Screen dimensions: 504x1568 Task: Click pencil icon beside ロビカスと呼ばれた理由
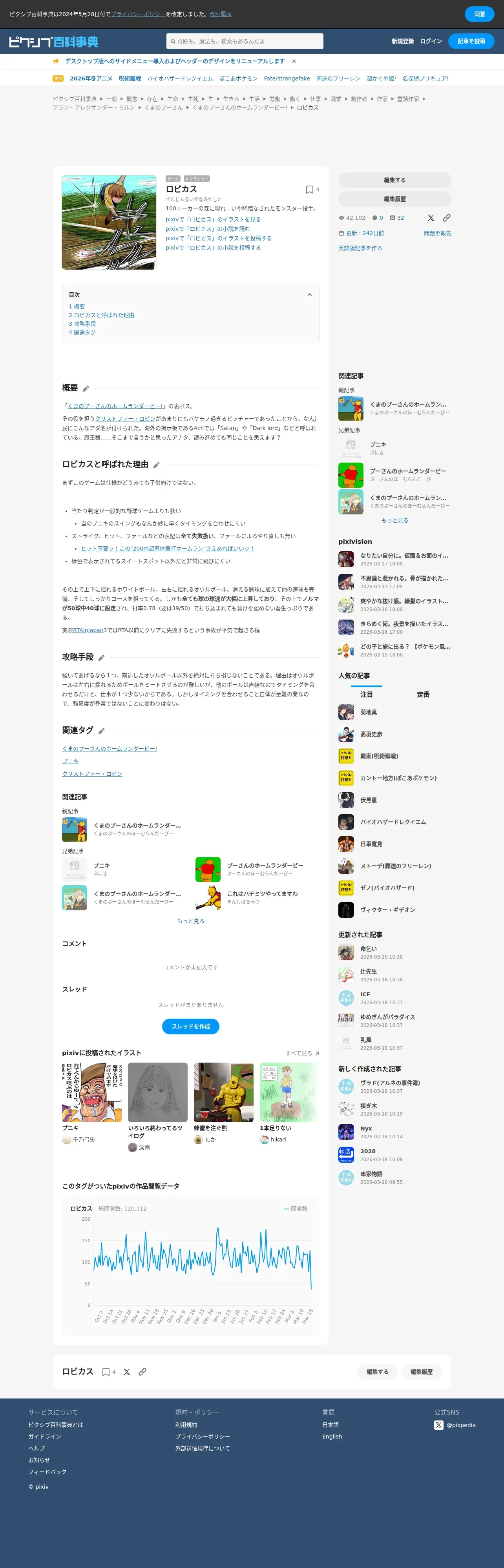click(157, 465)
